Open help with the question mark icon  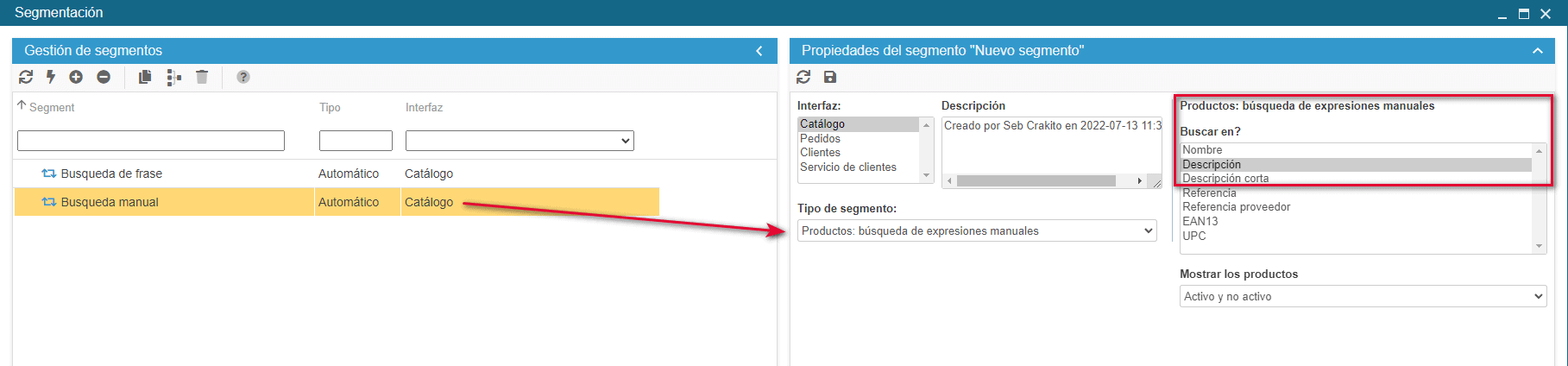[x=243, y=77]
